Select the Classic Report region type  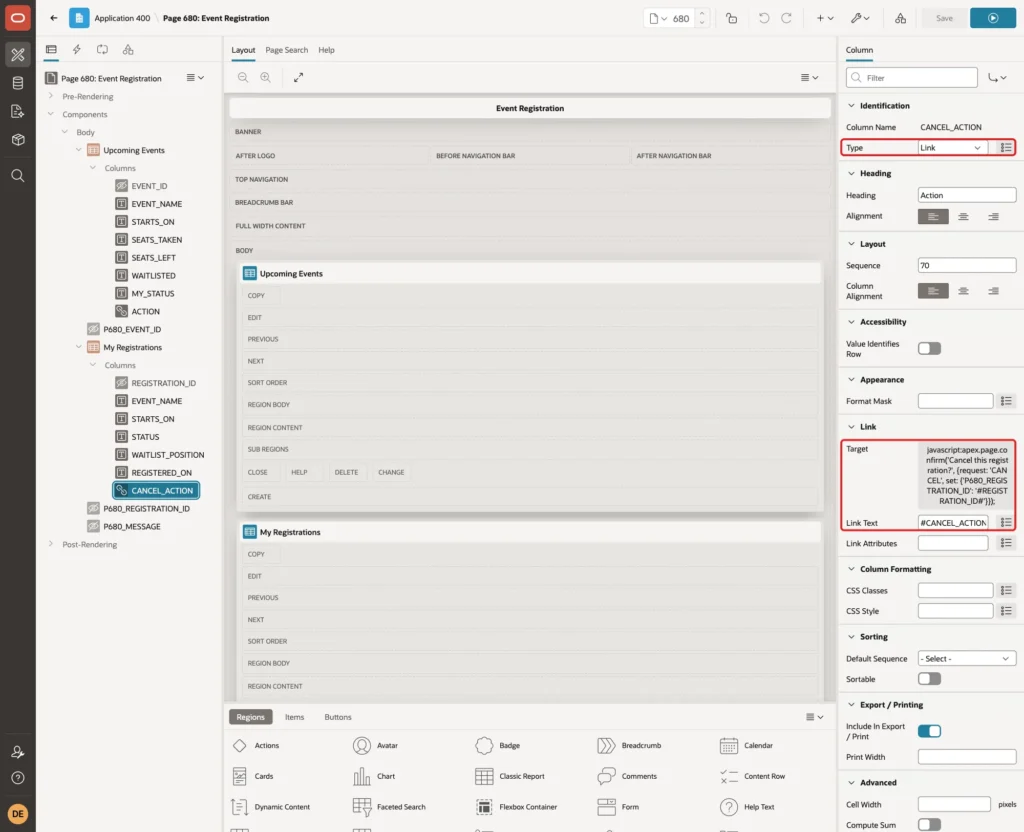510,776
